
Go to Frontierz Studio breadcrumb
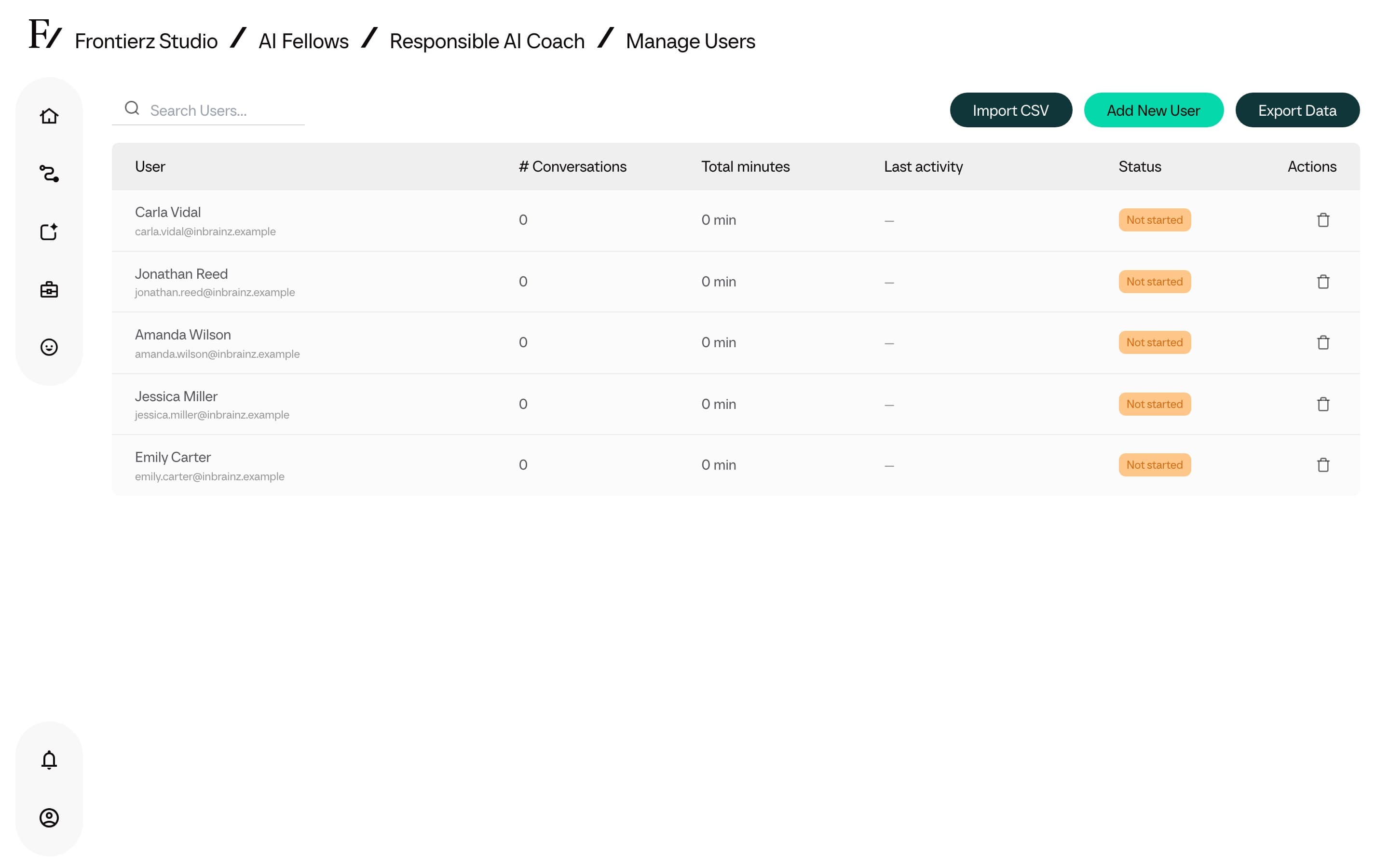146,41
